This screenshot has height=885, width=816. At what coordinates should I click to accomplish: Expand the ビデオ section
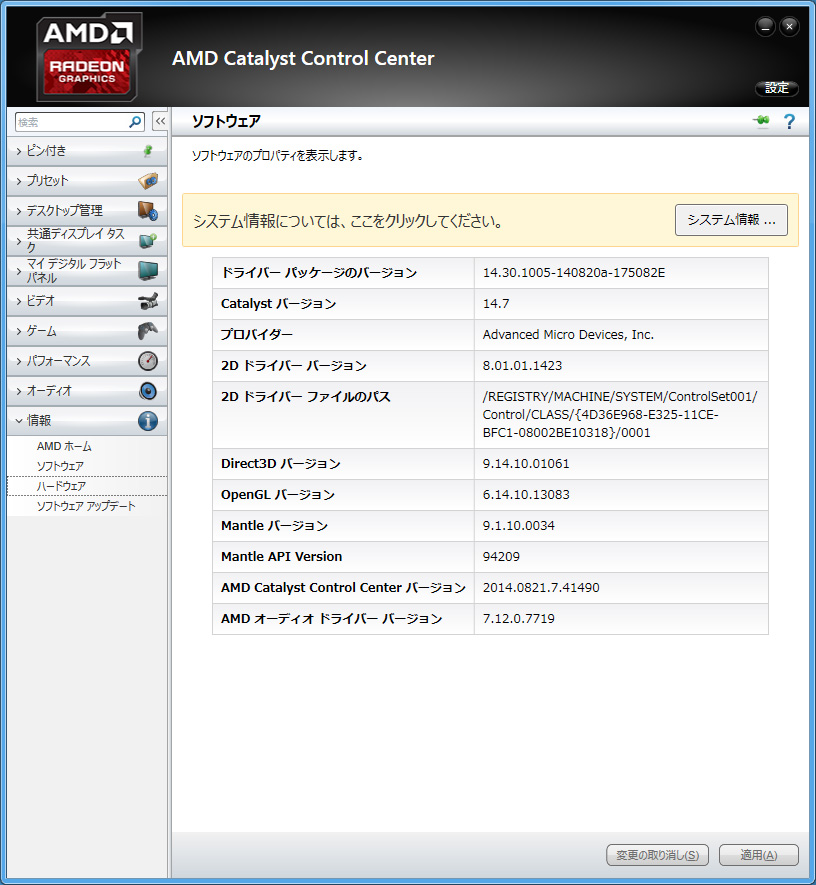[87, 301]
